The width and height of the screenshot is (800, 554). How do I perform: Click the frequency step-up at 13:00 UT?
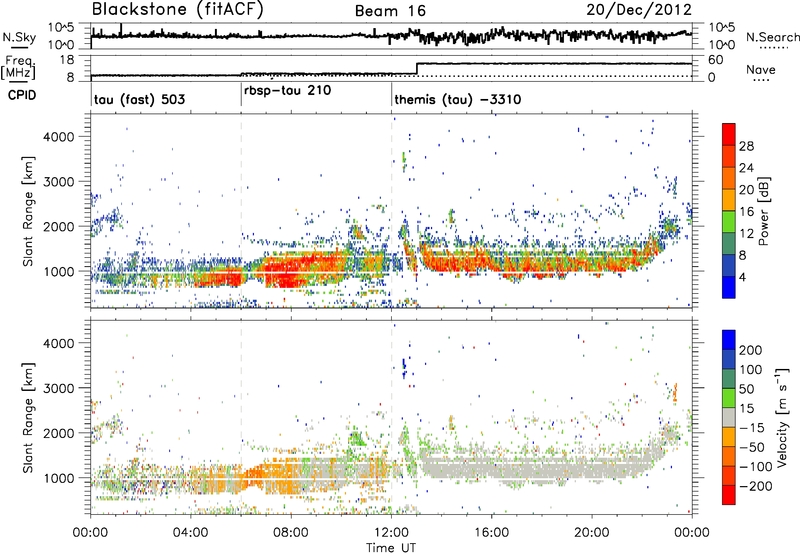click(417, 69)
